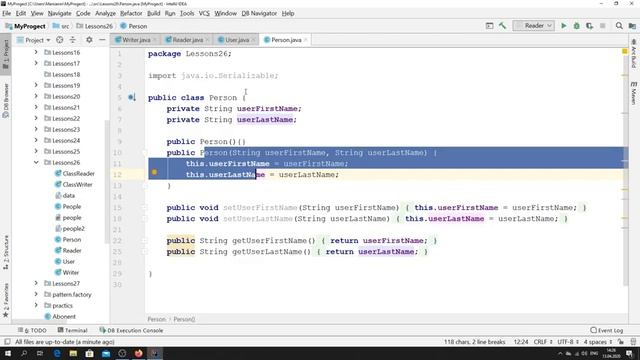
Task: Open Windows Start menu
Action: tap(8, 353)
